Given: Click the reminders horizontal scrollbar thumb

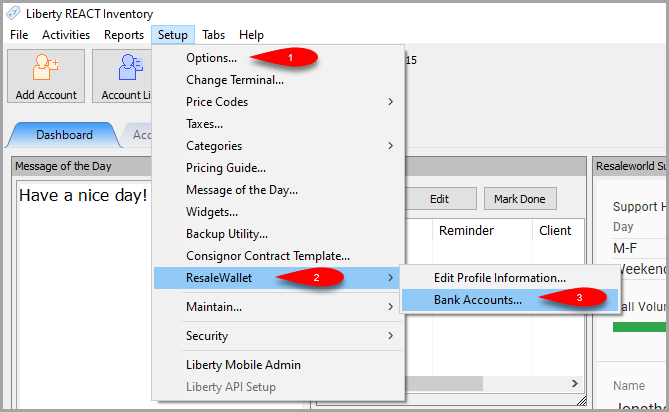Looking at the screenshot, I should (x=444, y=383).
